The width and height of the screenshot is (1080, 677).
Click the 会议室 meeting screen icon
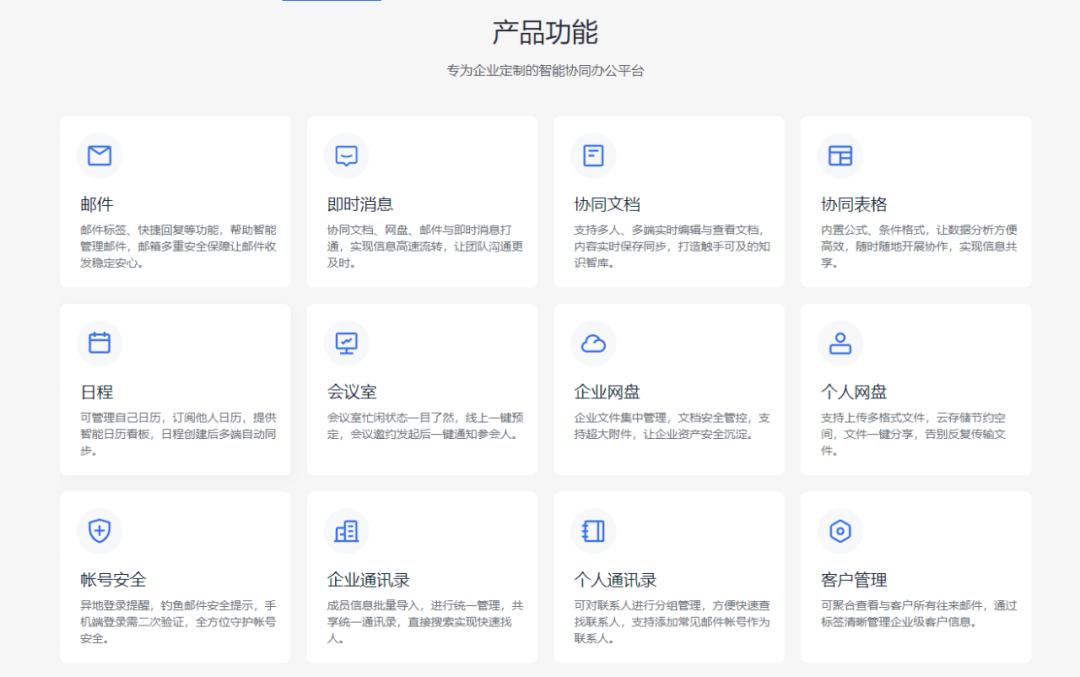click(346, 343)
